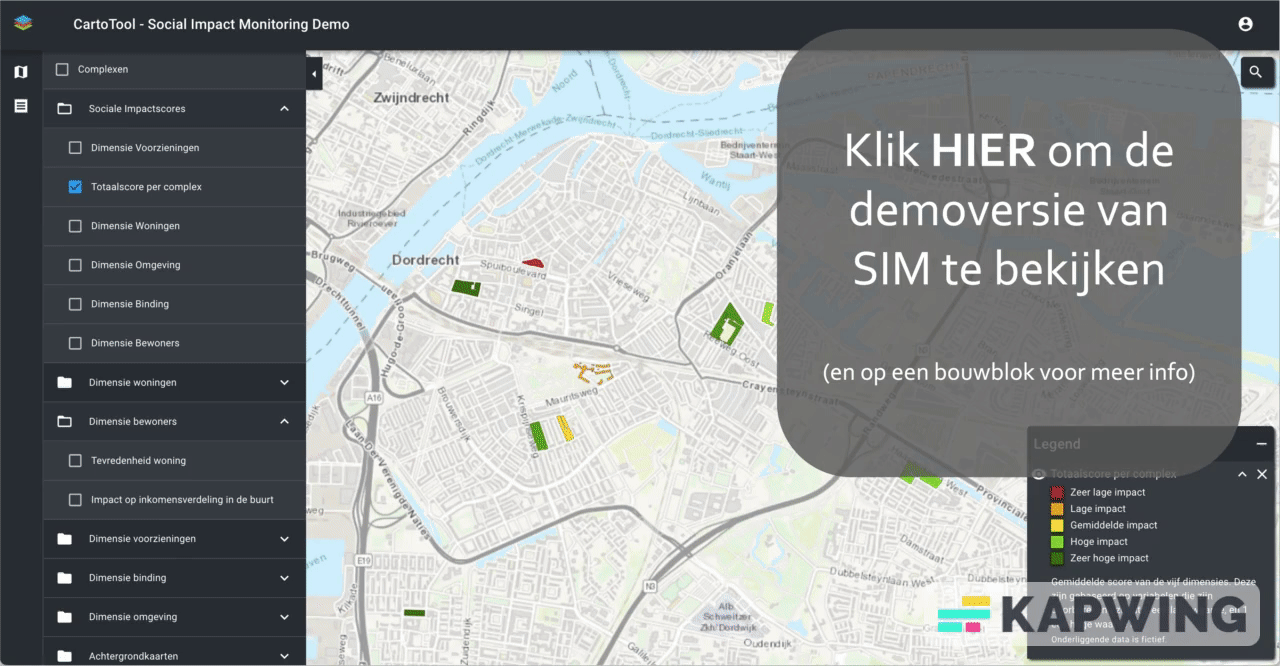Viewport: 1280px width, 666px height.
Task: Enable the Dimensie Omgeving checkbox
Action: coord(75,265)
